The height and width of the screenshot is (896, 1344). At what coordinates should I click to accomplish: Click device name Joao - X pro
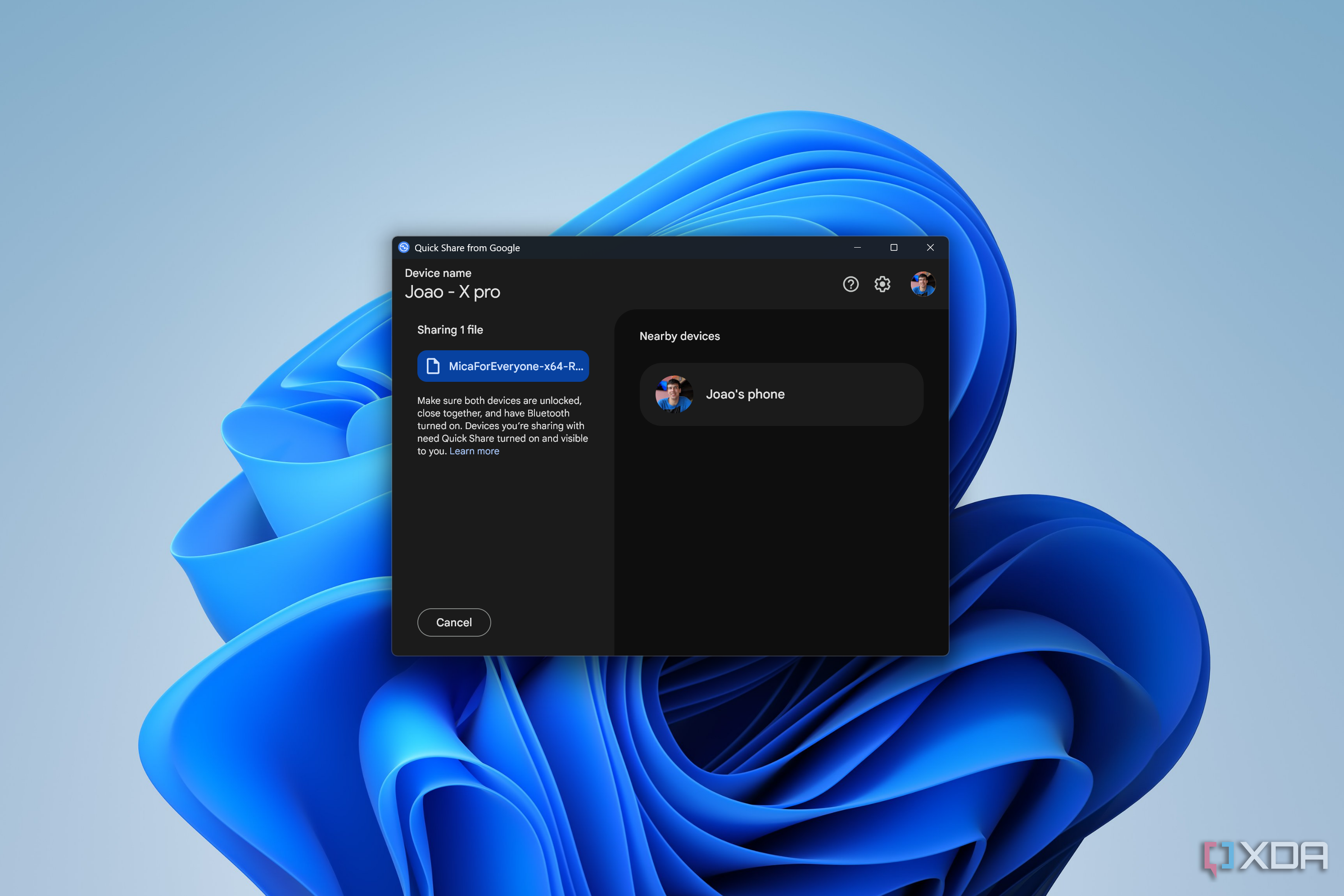coord(453,292)
